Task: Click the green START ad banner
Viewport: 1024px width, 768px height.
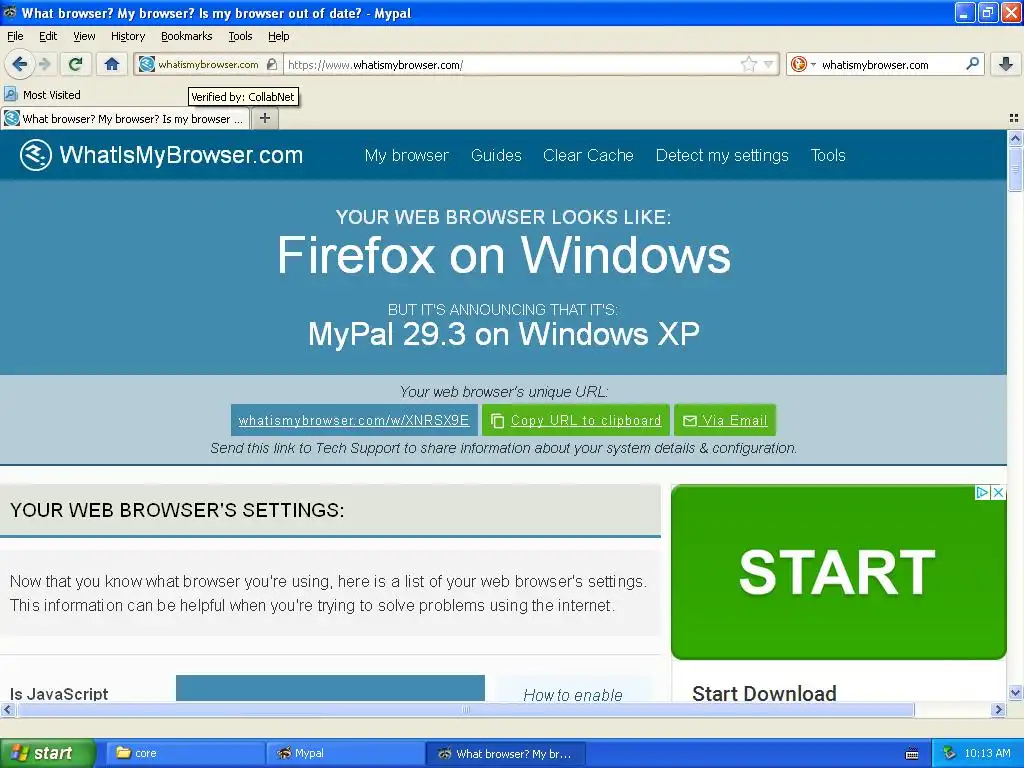Action: tap(839, 572)
